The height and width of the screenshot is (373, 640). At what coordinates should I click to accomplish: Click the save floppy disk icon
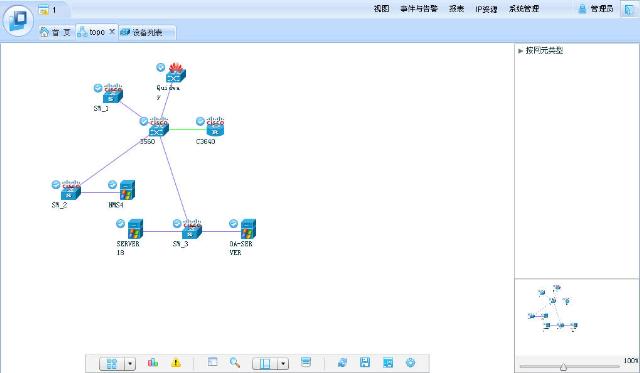pos(365,362)
